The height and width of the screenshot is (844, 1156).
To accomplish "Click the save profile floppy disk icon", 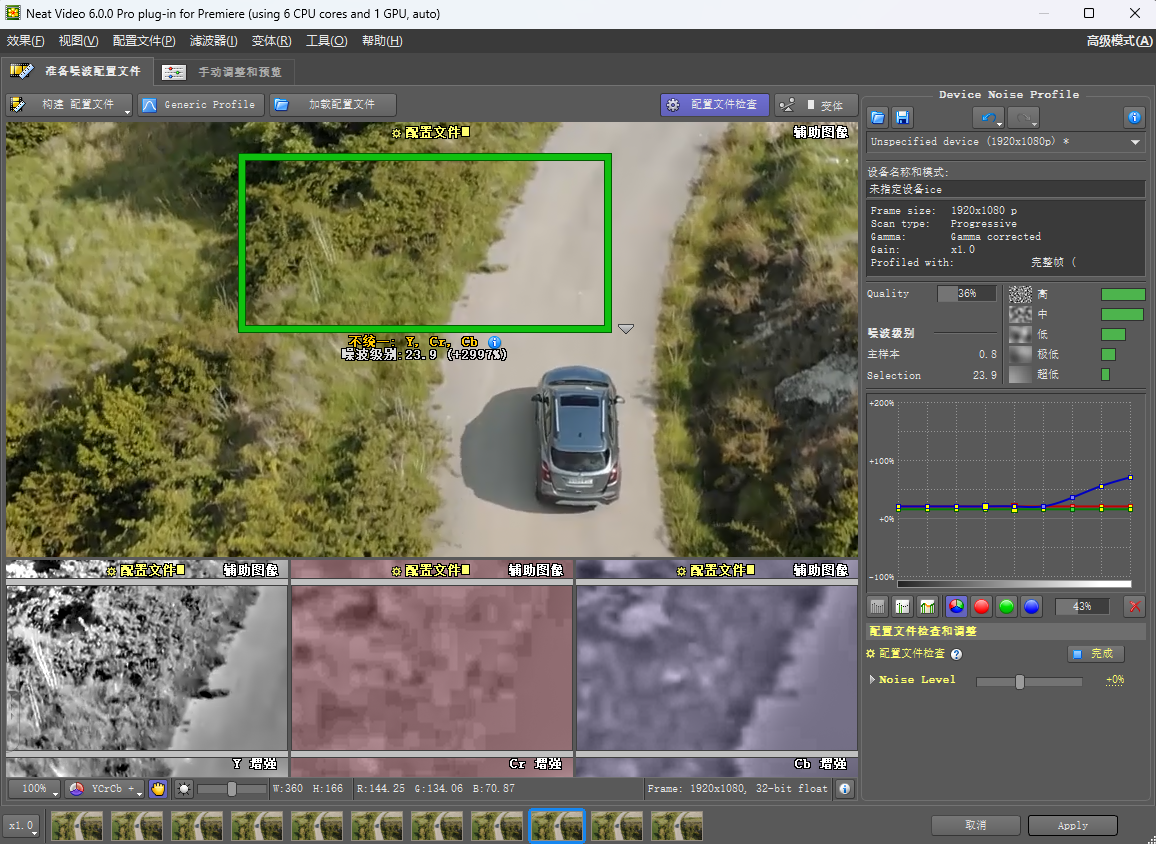I will (902, 118).
